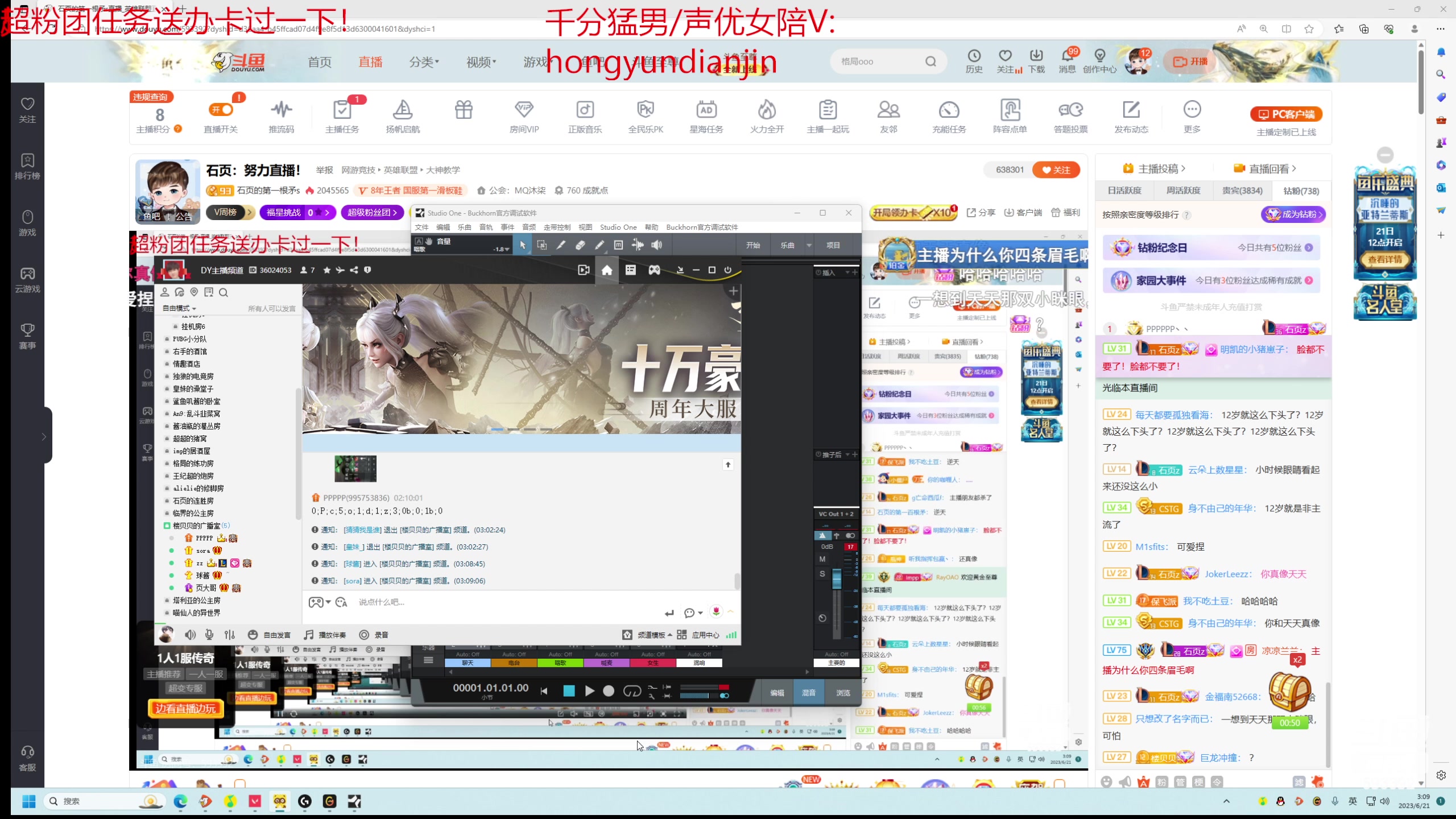Toggle 自由发言 free speech mode
Screen dimensions: 1456x819
coord(270,635)
